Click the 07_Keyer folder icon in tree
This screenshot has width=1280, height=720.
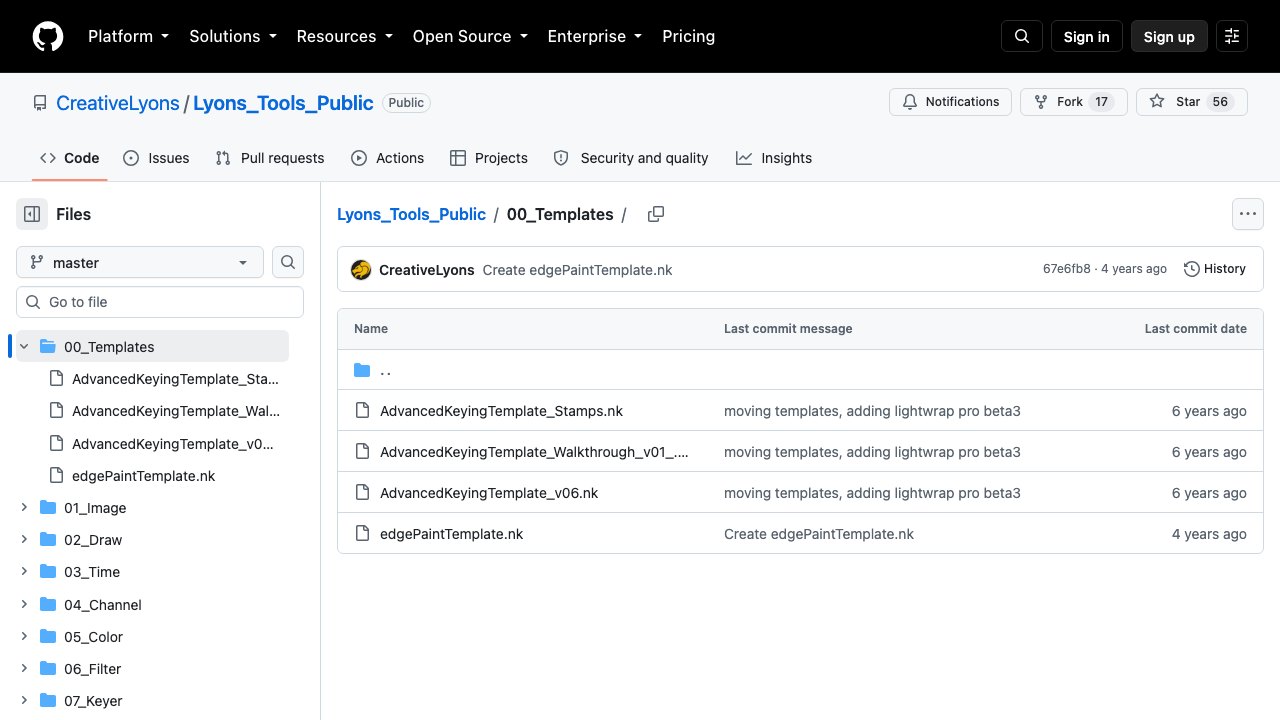coord(47,700)
